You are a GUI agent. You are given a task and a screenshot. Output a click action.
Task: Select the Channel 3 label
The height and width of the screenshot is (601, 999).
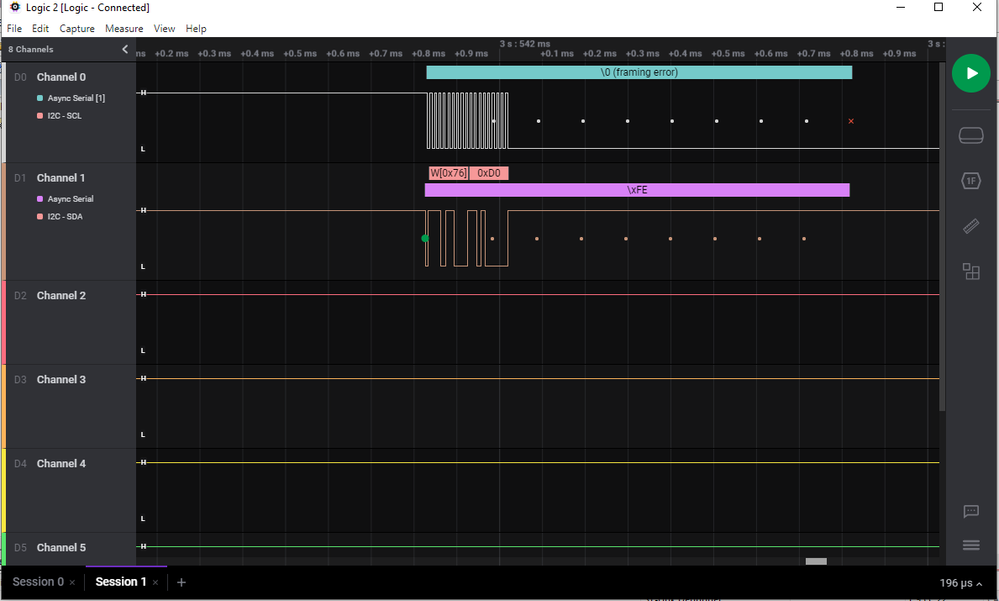[61, 380]
